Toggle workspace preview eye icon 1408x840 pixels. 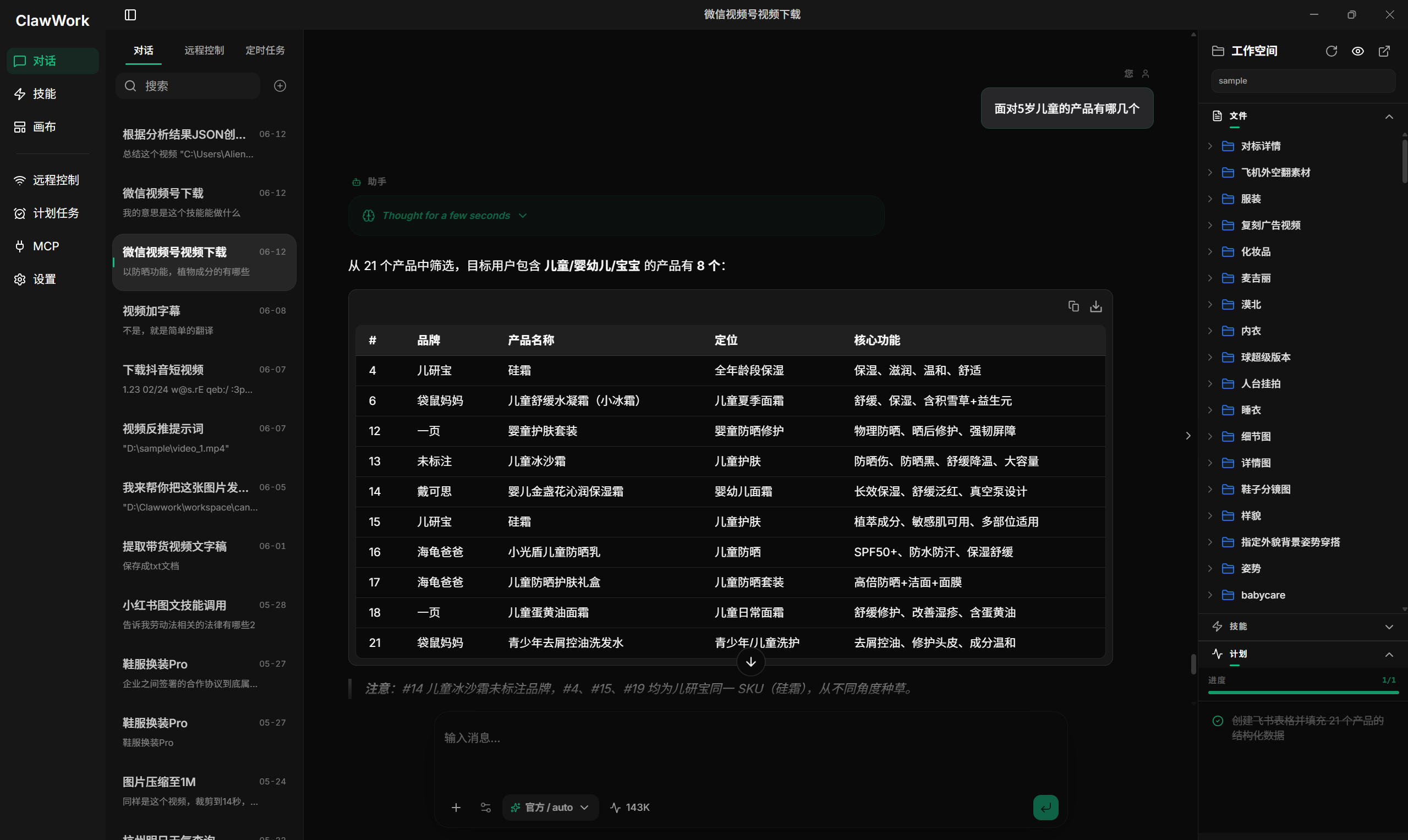click(x=1357, y=51)
